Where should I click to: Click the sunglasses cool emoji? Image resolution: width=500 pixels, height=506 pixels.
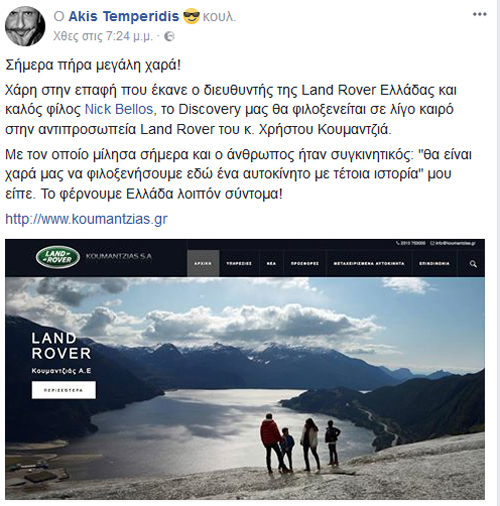191,17
